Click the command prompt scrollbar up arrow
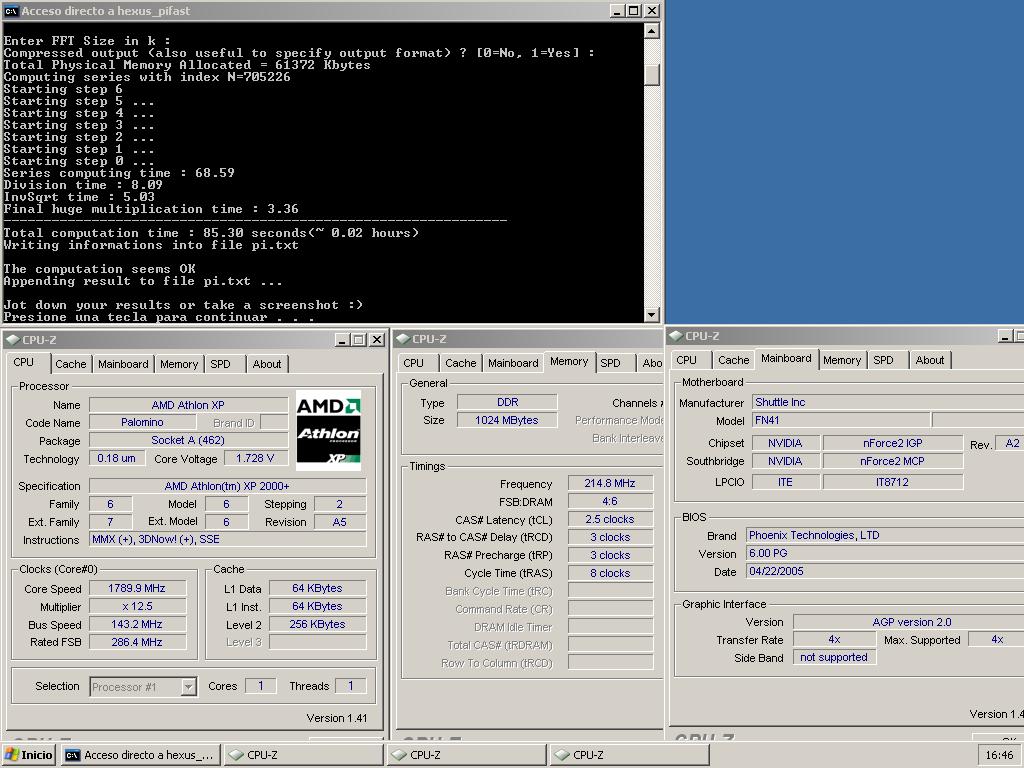1024x768 pixels. tap(651, 31)
